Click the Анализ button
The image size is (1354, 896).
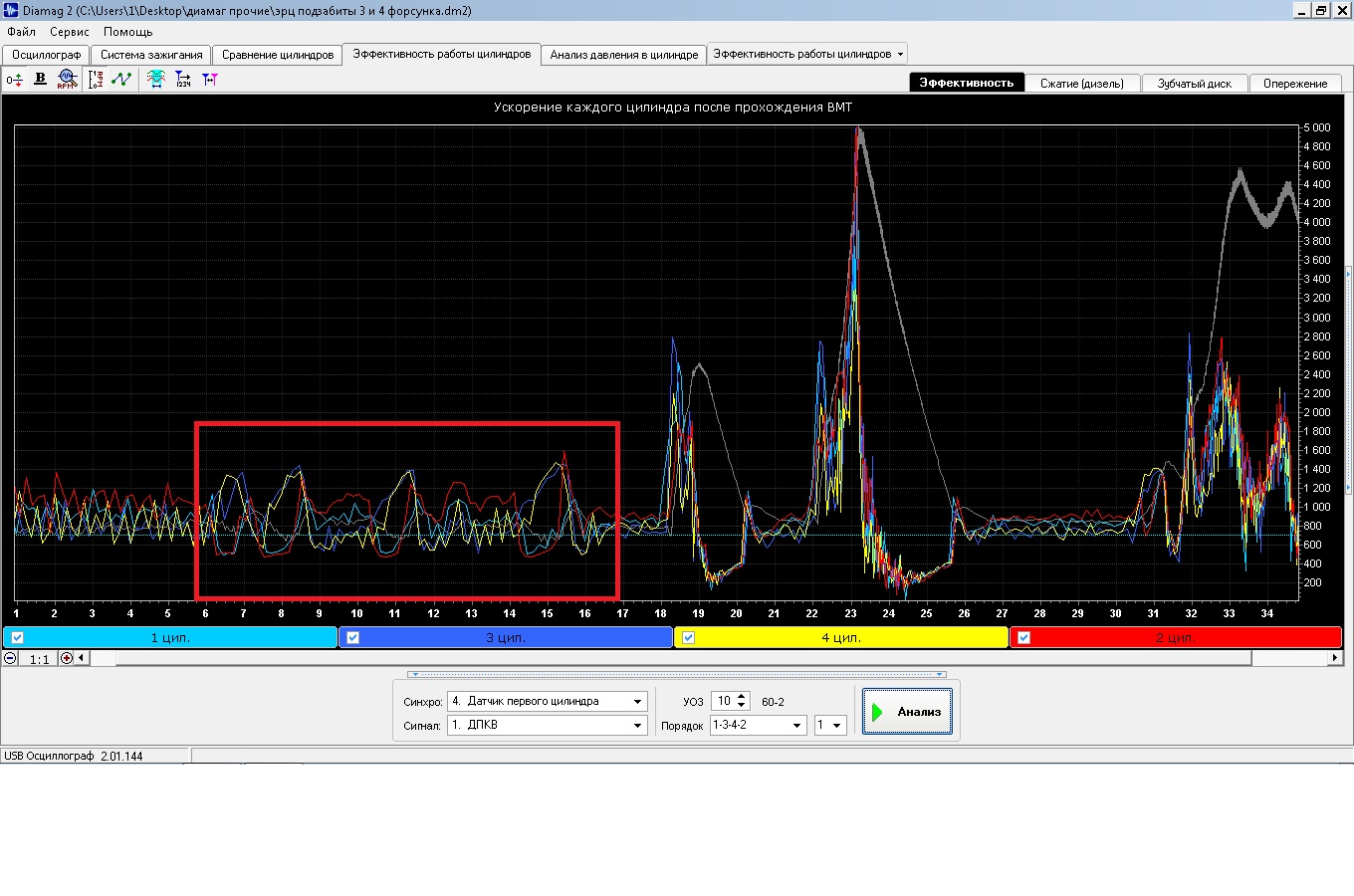coord(907,712)
